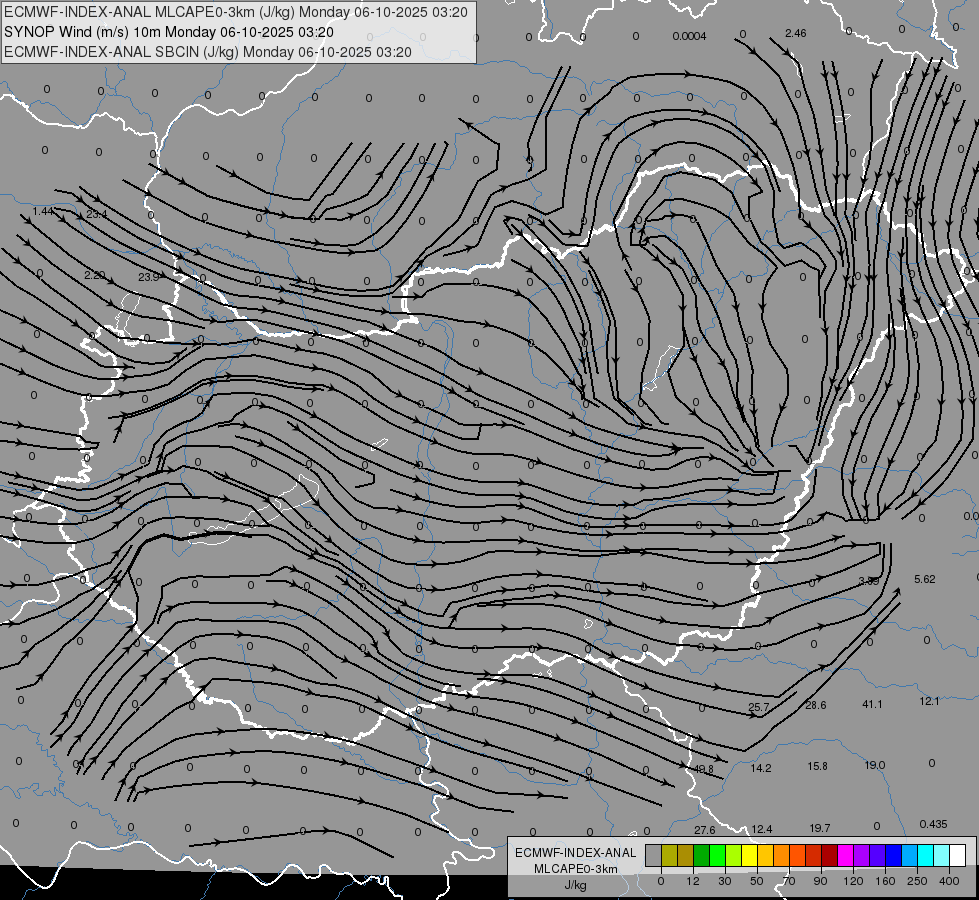This screenshot has width=979, height=900.
Task: Click the white legend swatch
Action: tap(957, 855)
